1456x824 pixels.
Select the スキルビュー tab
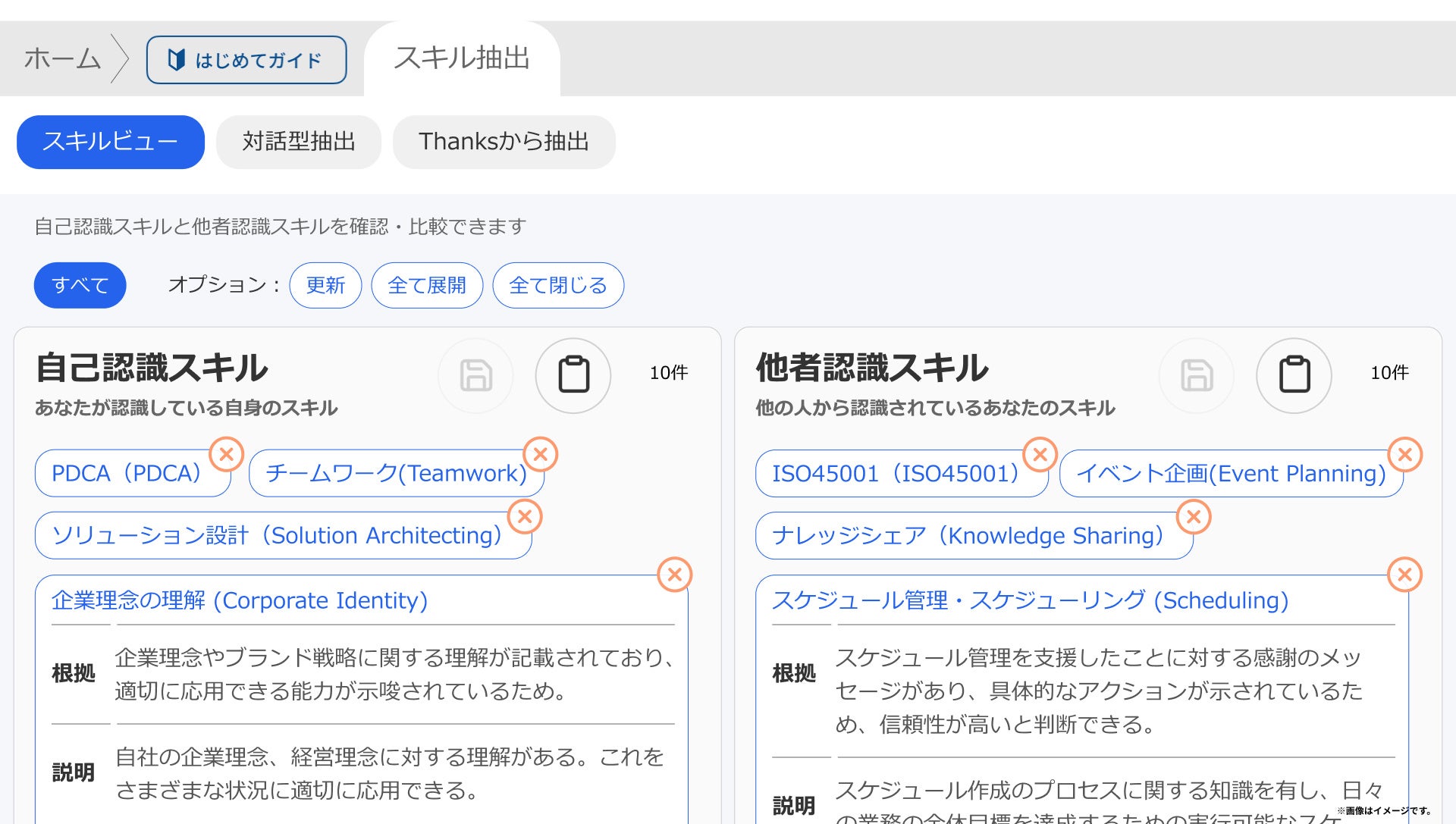tap(111, 142)
